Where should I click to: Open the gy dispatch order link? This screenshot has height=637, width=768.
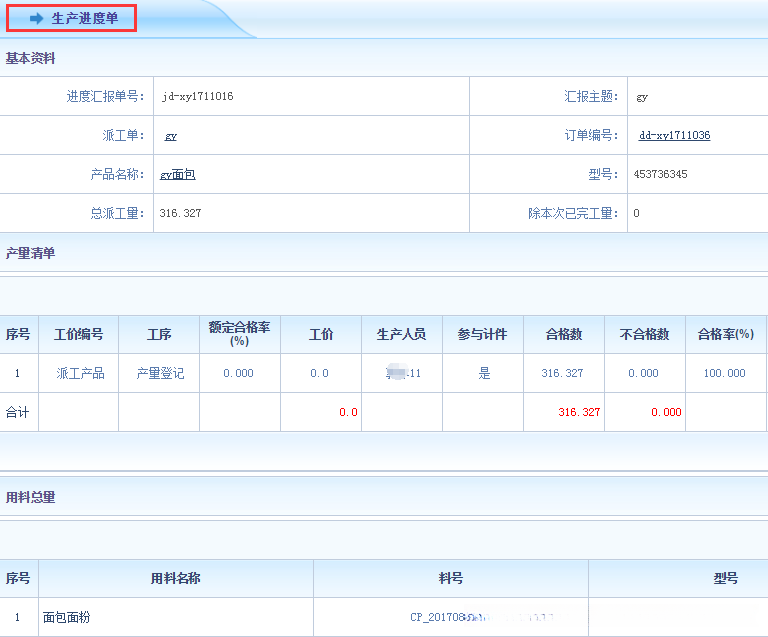[x=170, y=136]
